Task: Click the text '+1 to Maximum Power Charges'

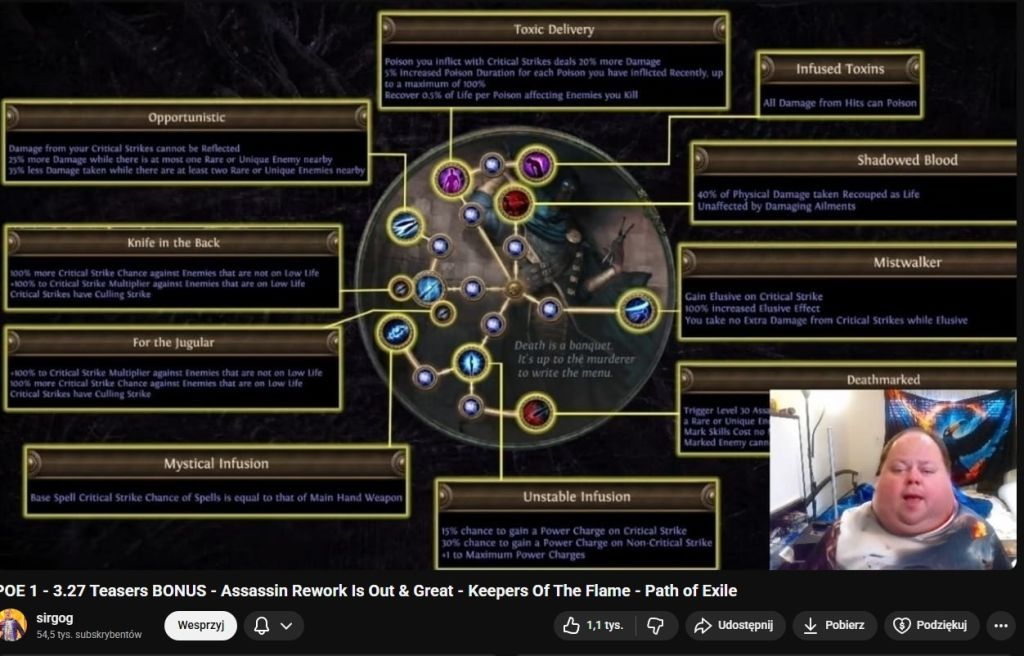Action: click(513, 555)
